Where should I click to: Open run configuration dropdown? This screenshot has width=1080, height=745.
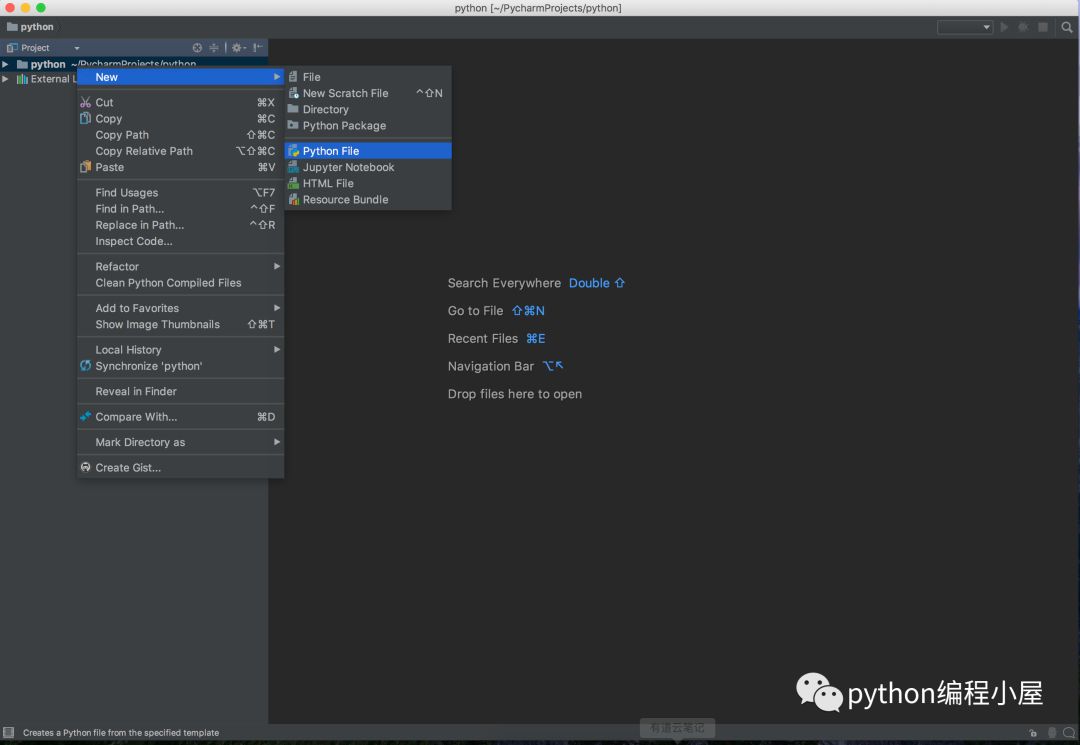[x=964, y=27]
